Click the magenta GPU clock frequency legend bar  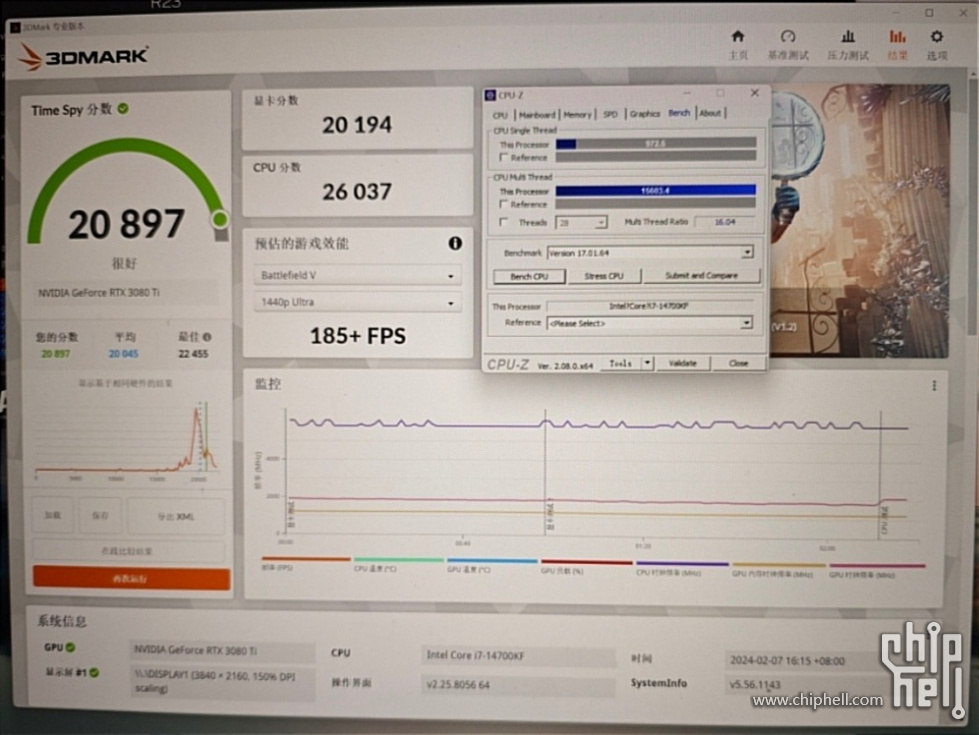[877, 566]
